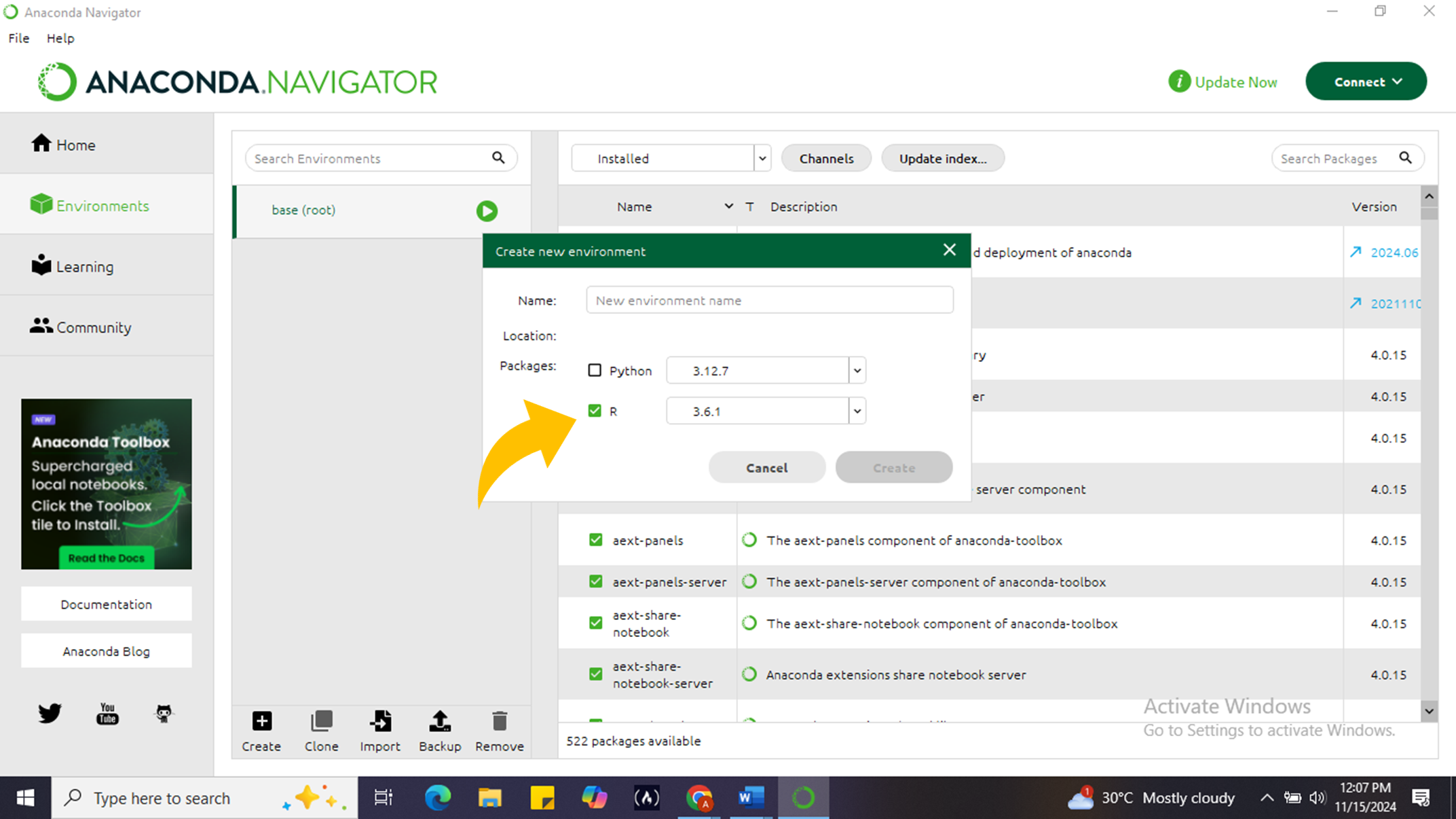Check the aext-panels package checkbox
Image resolution: width=1456 pixels, height=819 pixels.
pyautogui.click(x=595, y=540)
